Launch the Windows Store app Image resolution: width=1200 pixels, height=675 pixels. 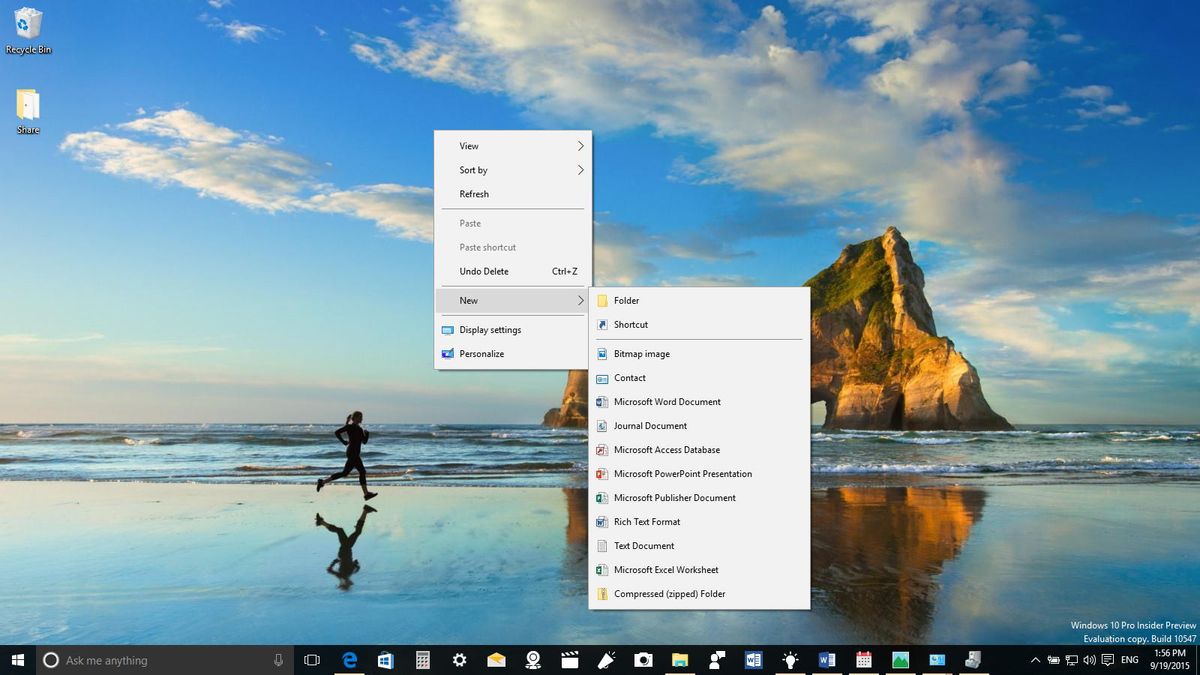coord(386,660)
